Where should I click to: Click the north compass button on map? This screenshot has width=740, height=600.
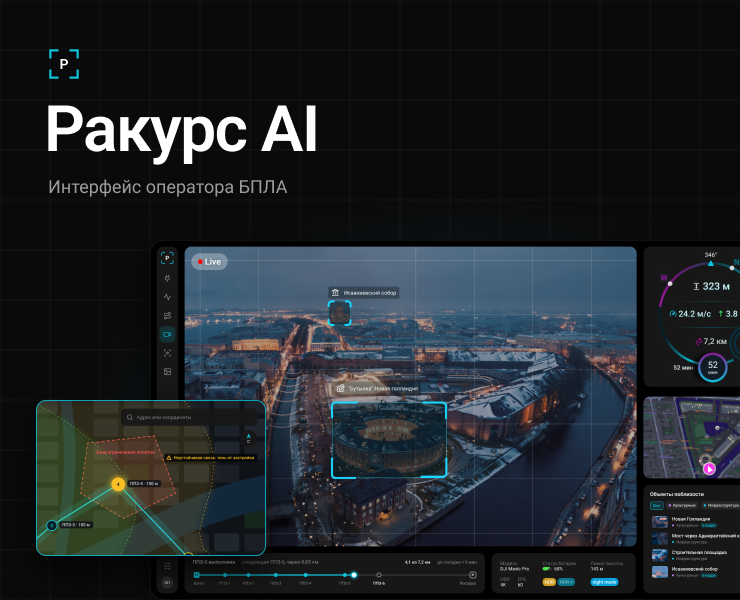pos(249,438)
